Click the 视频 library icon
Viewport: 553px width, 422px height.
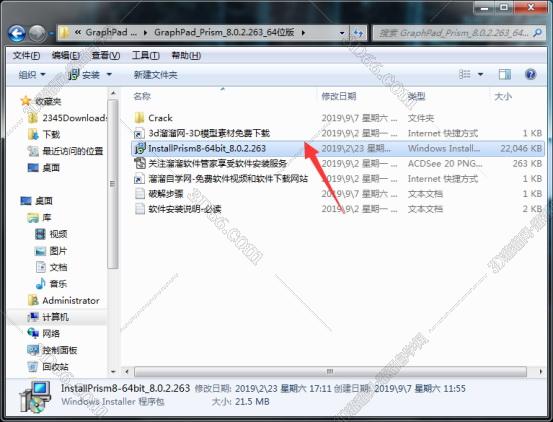(x=41, y=234)
